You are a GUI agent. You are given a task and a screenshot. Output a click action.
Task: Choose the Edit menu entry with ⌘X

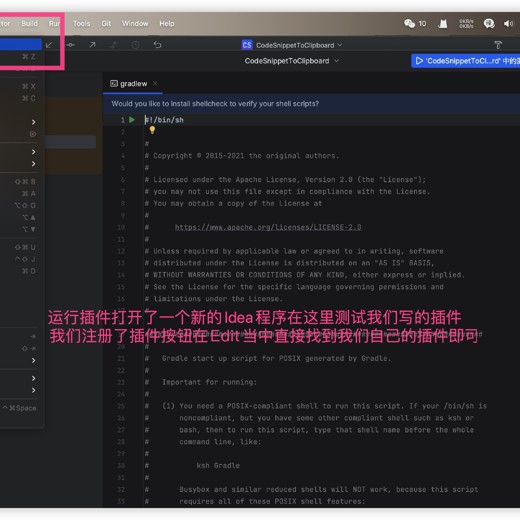point(21,87)
